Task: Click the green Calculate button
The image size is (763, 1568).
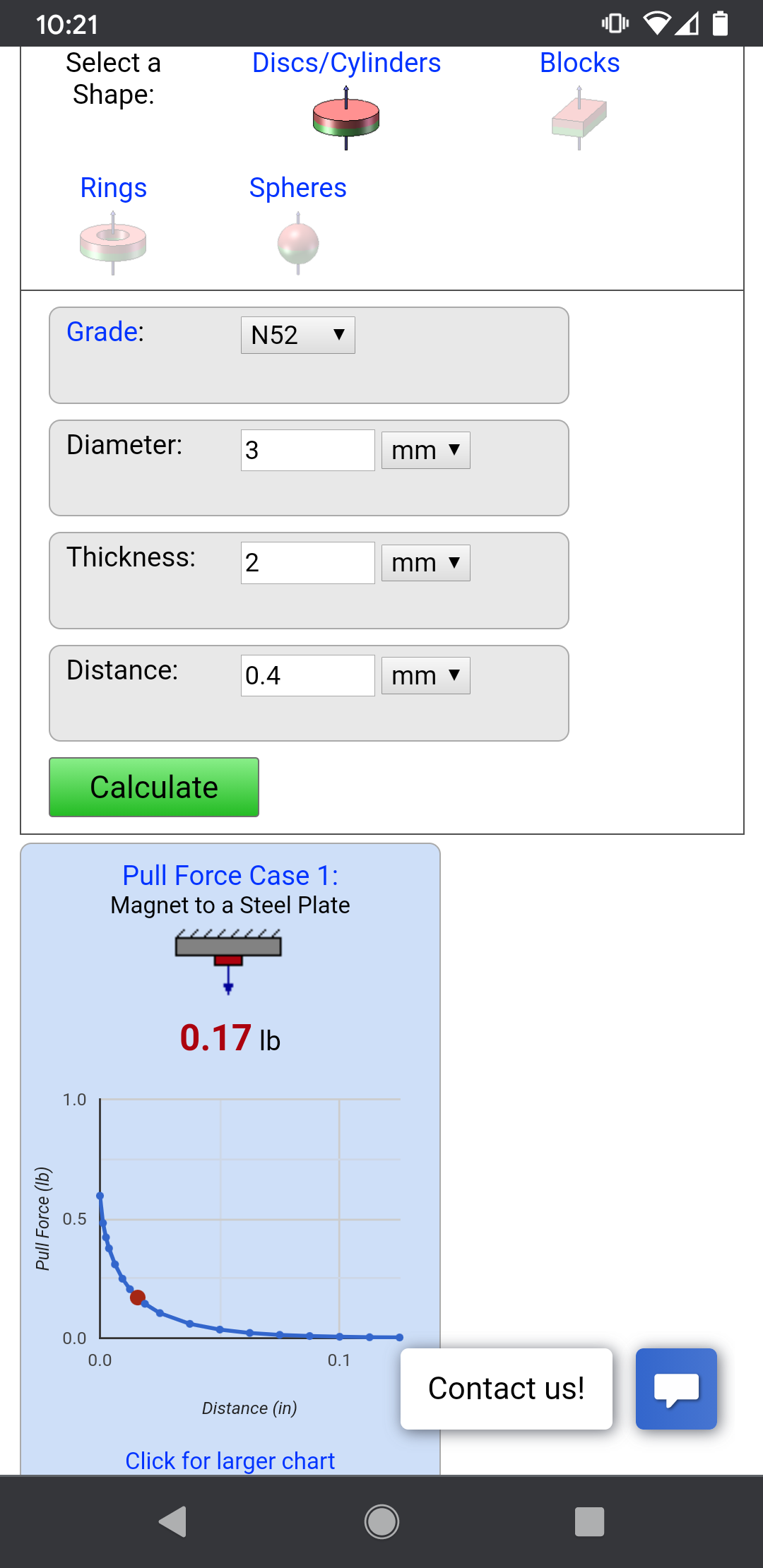Action: pos(154,788)
